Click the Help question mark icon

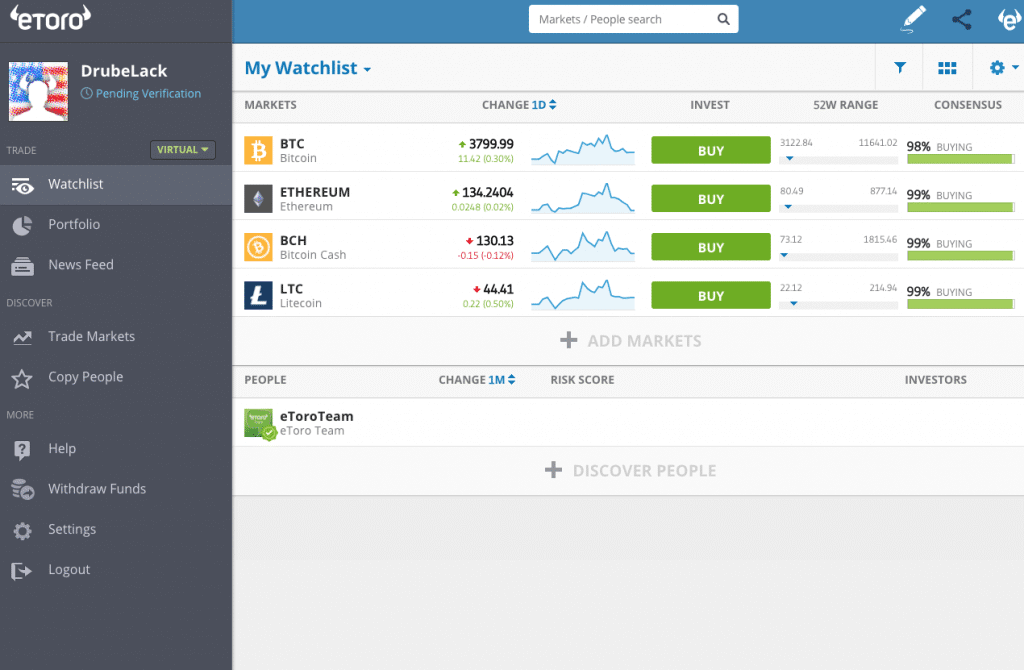[x=22, y=450]
